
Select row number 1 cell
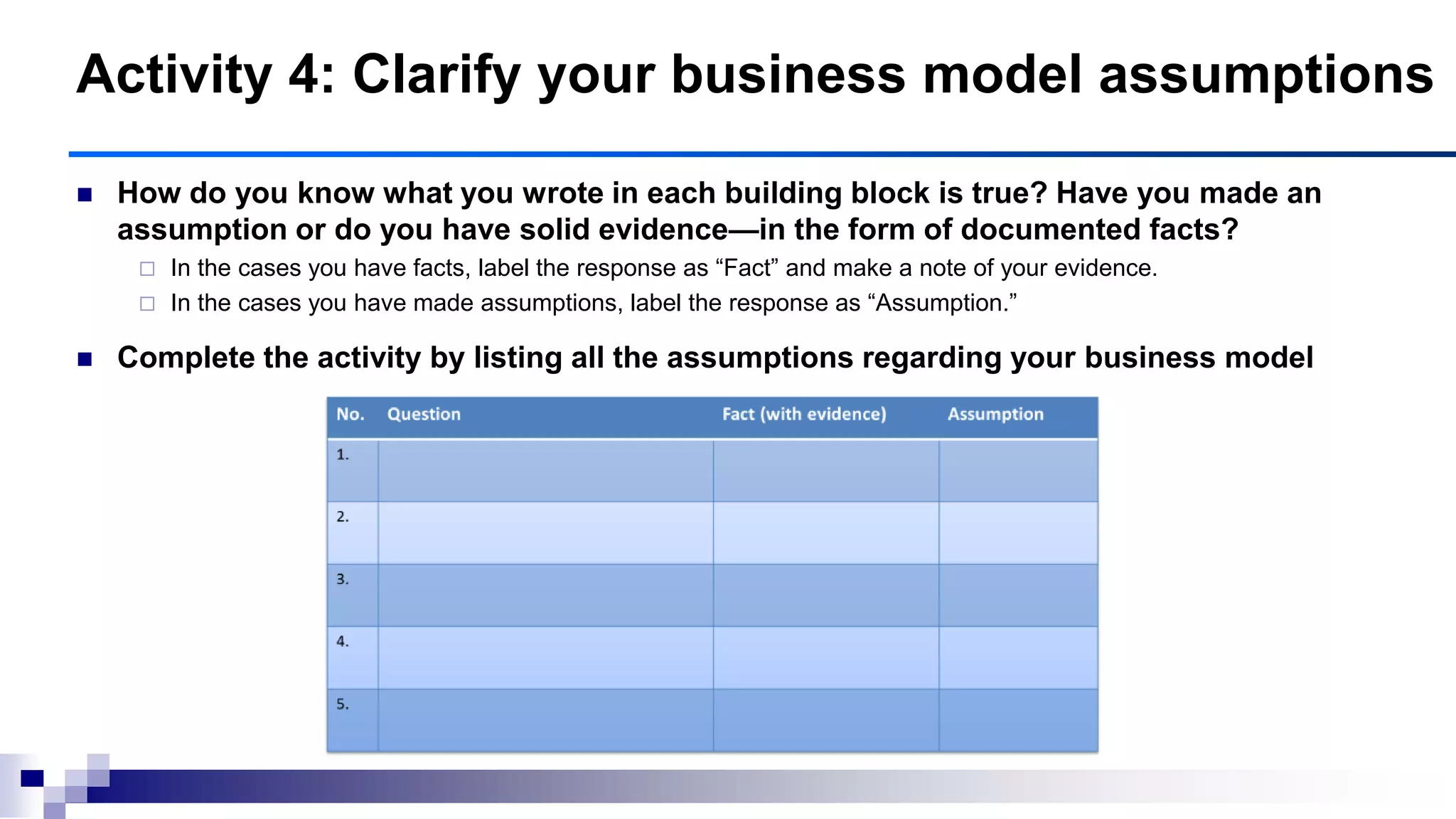point(353,471)
